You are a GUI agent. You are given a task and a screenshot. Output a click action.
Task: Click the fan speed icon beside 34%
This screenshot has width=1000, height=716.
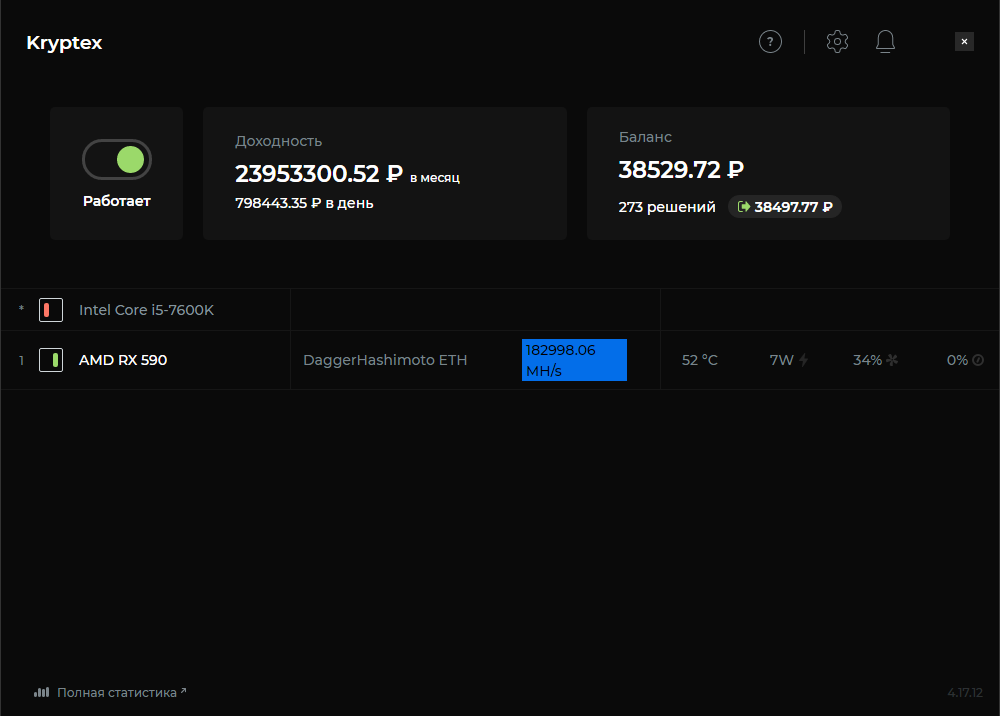tap(892, 360)
